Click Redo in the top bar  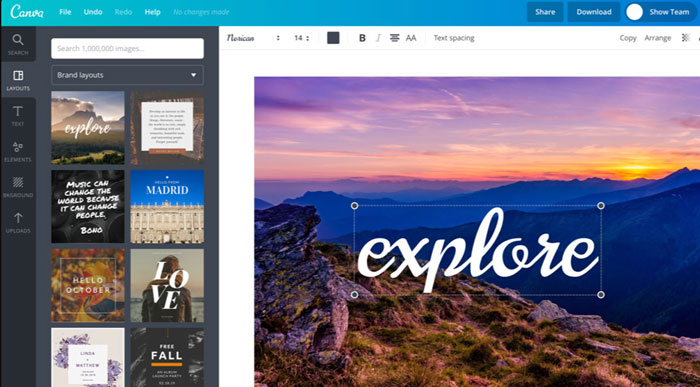click(123, 12)
